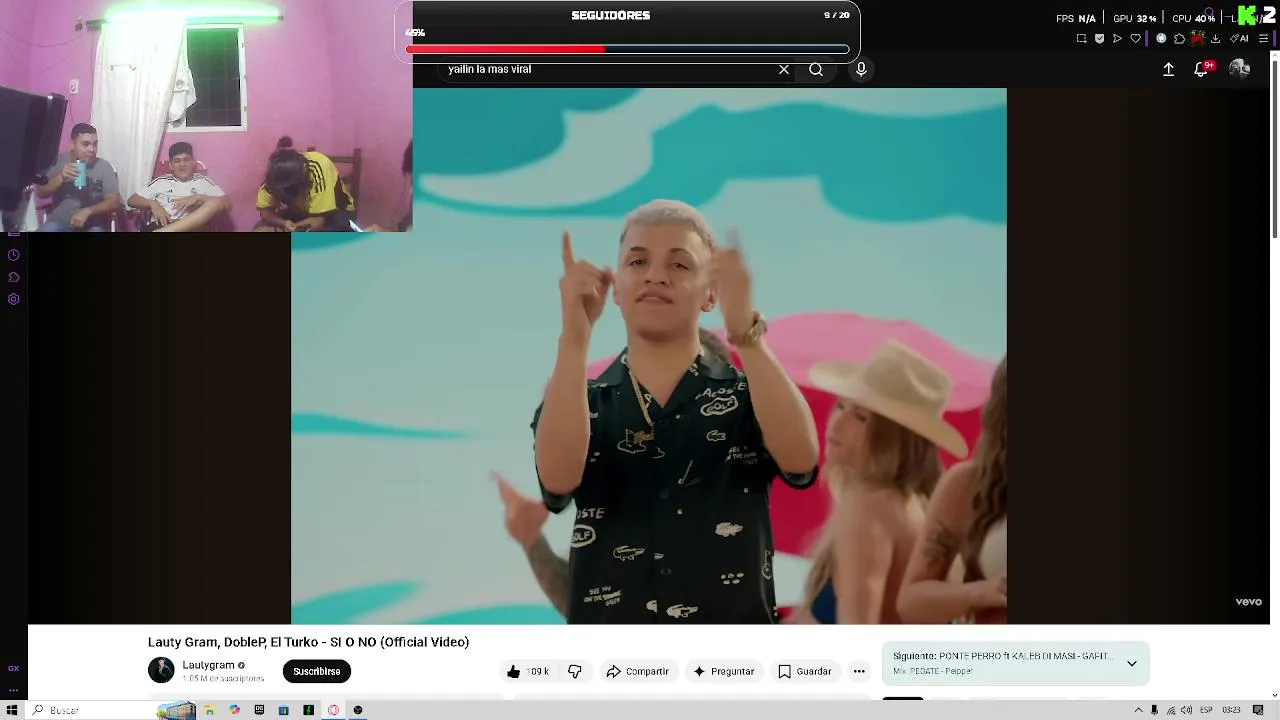1280x720 pixels.
Task: Open the OBS taskbar icon
Action: pos(358,710)
